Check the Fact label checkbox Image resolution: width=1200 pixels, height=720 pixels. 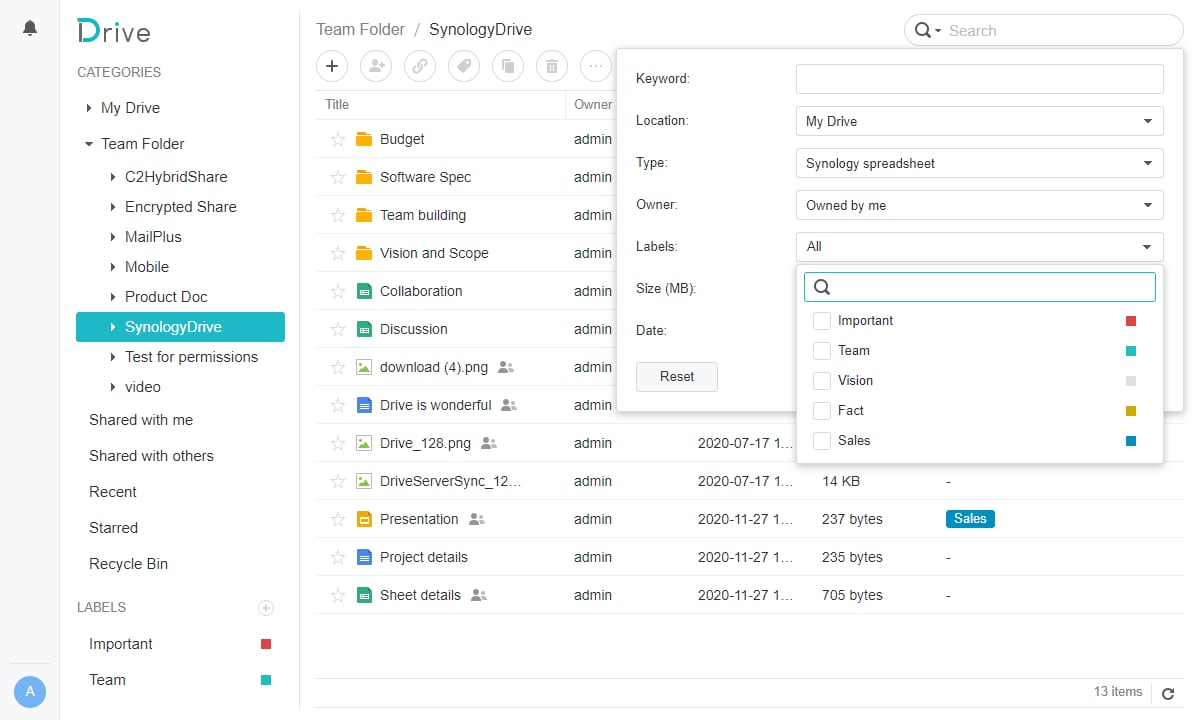coord(822,411)
